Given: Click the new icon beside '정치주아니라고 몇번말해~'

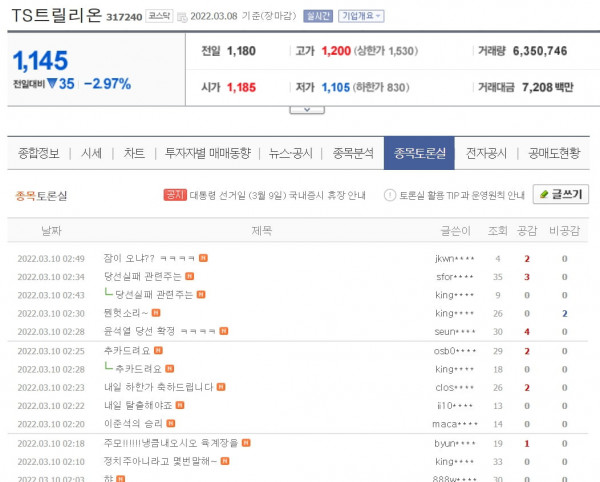Looking at the screenshot, I should point(225,461).
